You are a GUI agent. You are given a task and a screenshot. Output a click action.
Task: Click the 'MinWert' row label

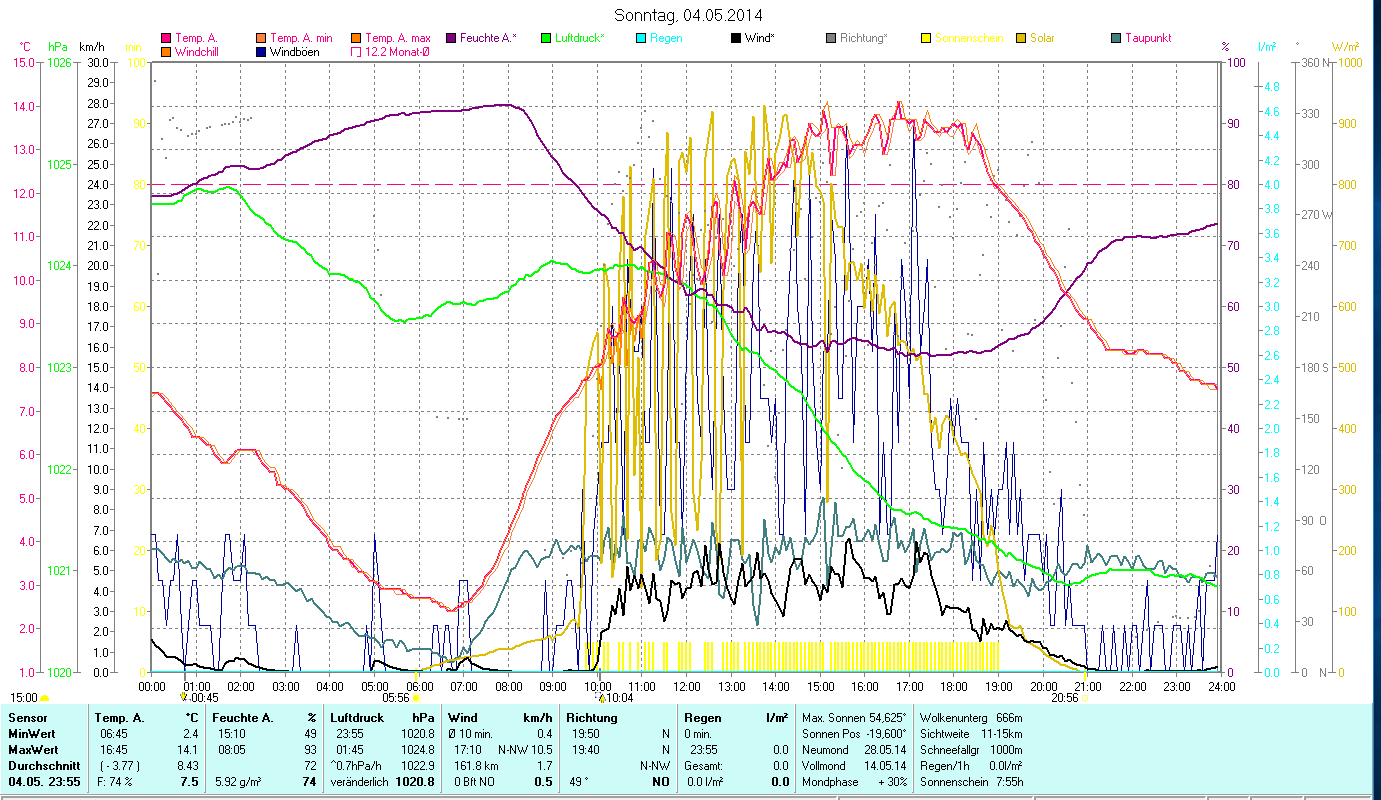(x=31, y=734)
